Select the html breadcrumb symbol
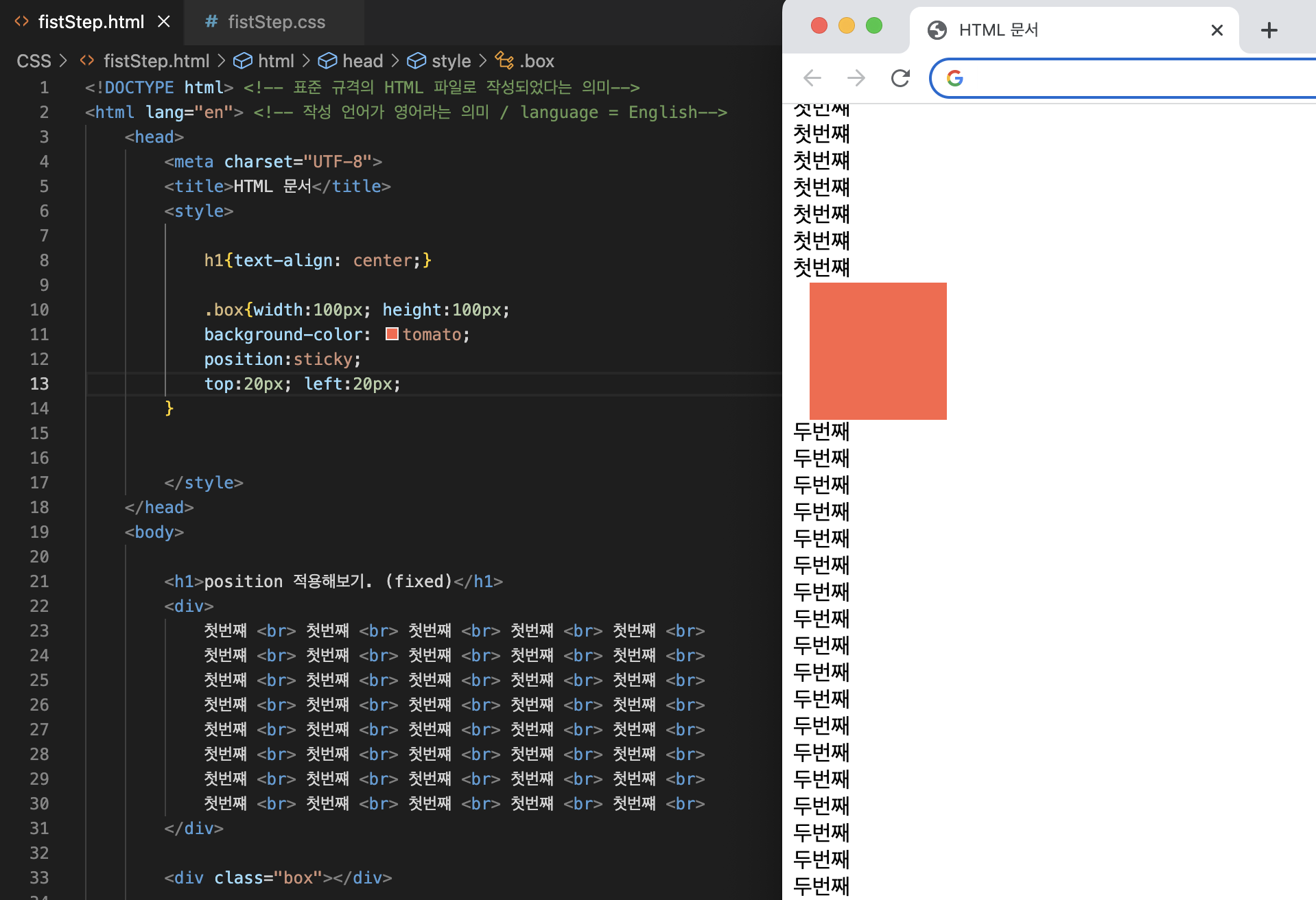The image size is (1316, 900). click(276, 61)
